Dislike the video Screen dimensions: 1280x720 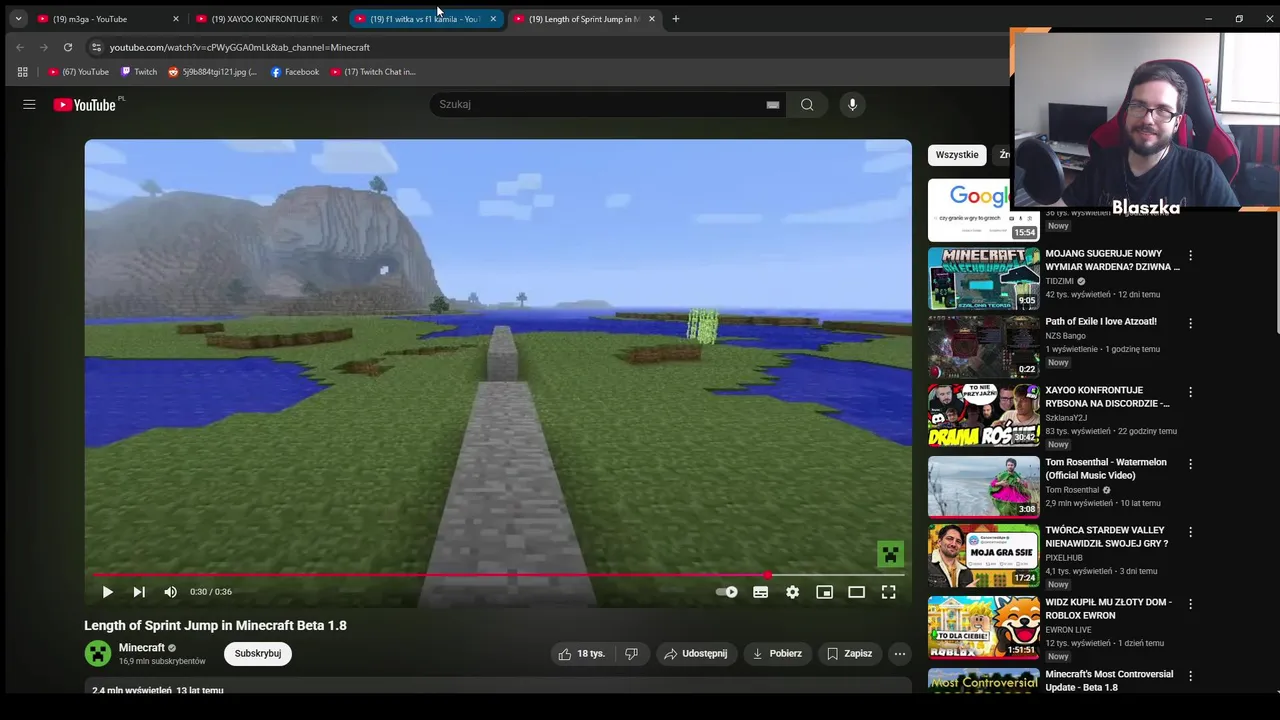631,653
